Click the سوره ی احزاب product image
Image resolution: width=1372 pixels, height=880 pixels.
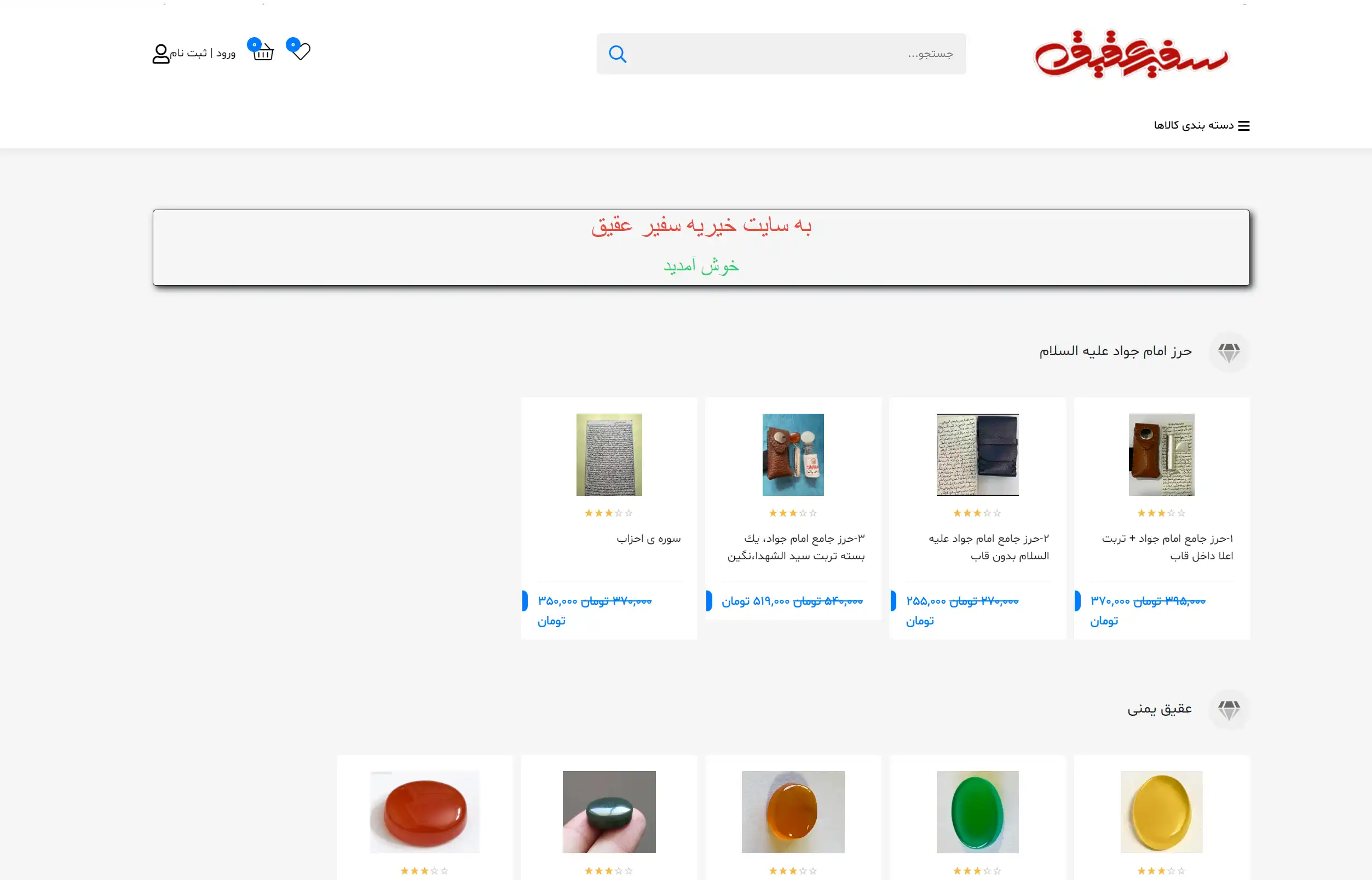click(609, 455)
